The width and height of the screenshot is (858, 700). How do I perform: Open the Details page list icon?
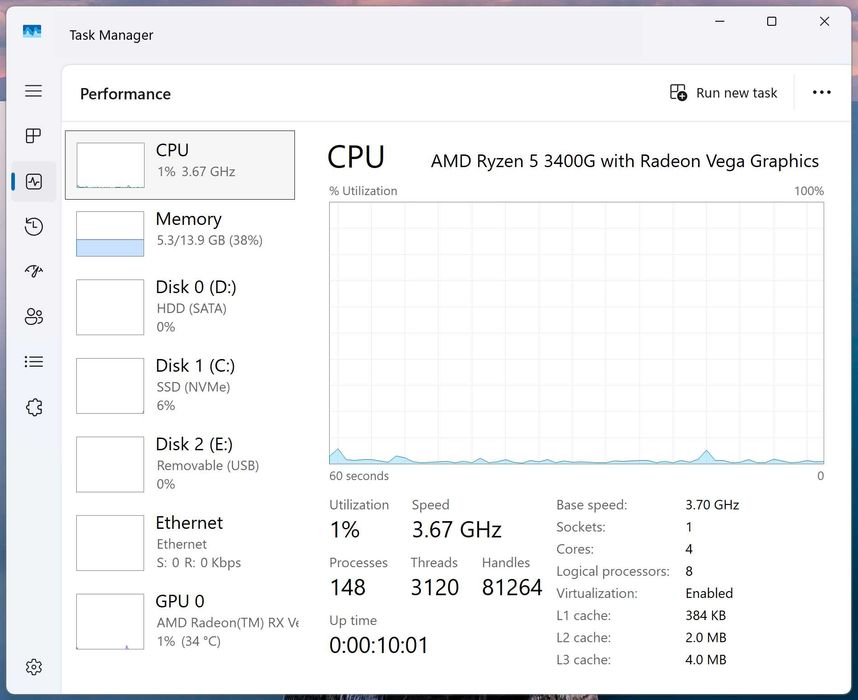33,362
